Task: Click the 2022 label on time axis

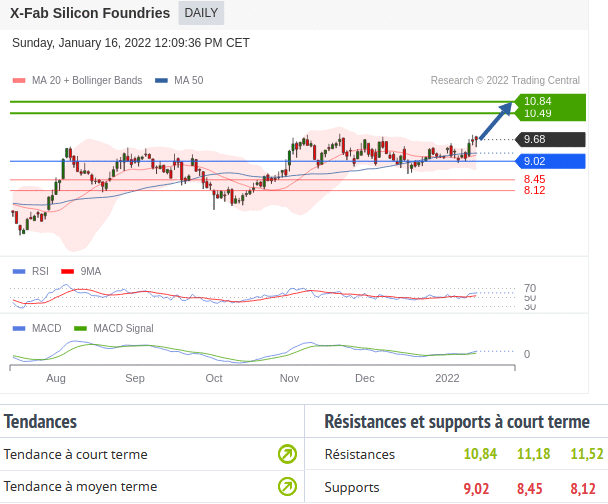Action: pos(447,378)
